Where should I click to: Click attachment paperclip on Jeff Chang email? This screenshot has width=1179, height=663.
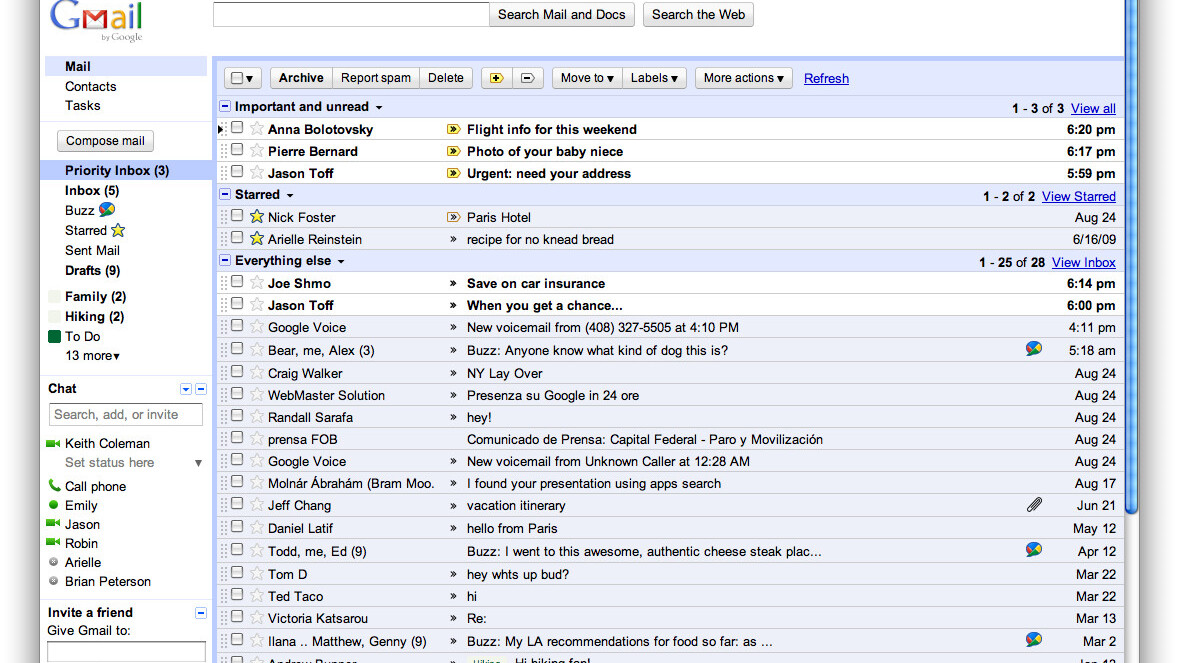pyautogui.click(x=1034, y=505)
